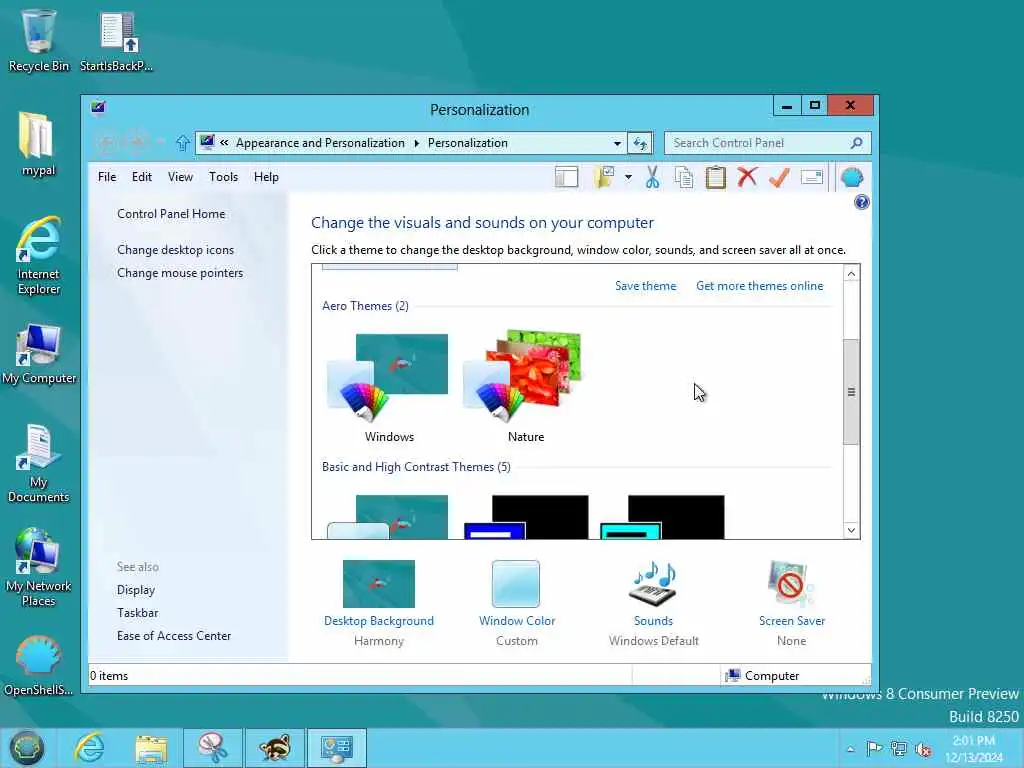1024x768 pixels.
Task: Open the Help menu
Action: [266, 177]
